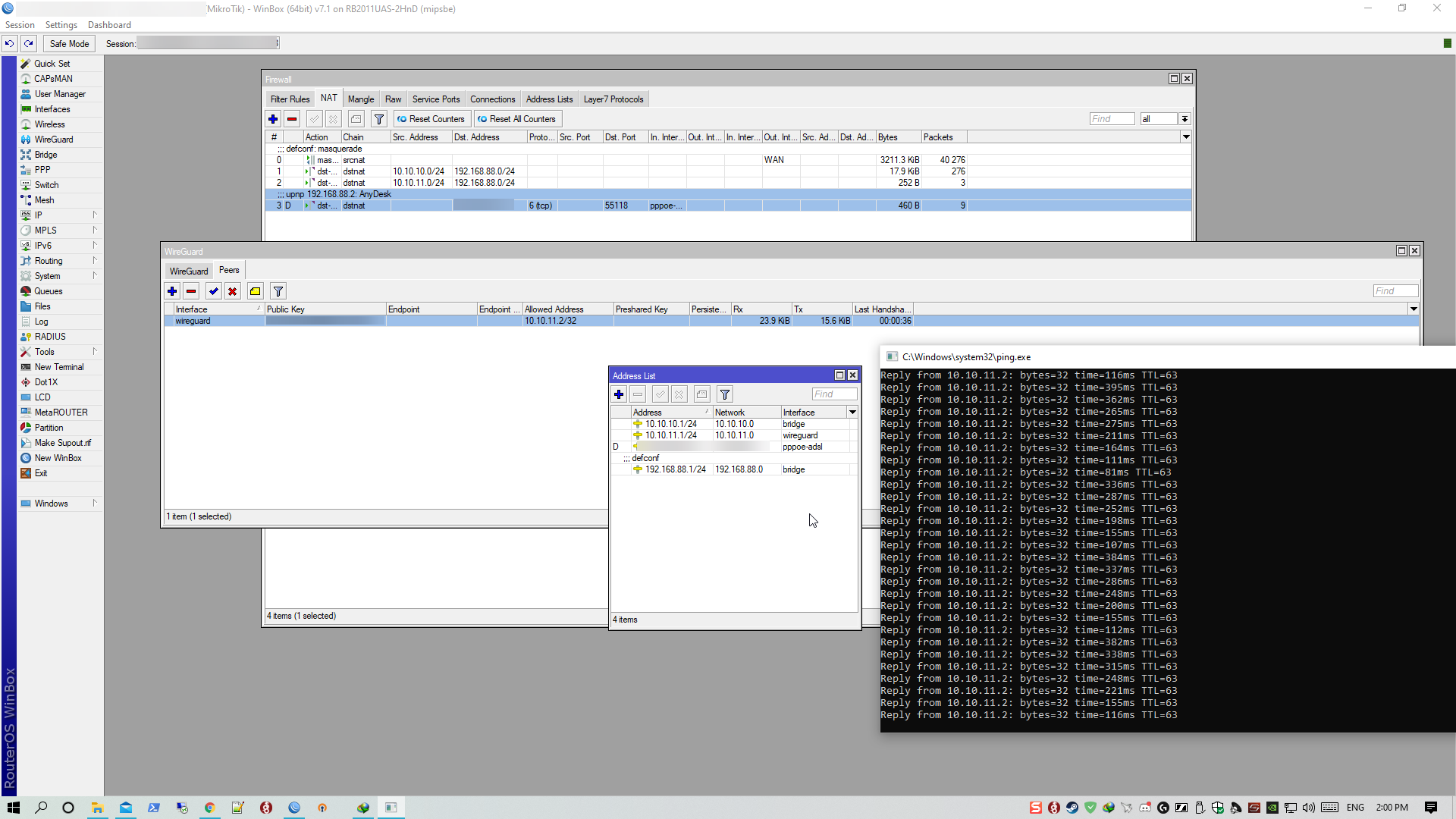Open the Session menu
Screen dimensions: 1456x819
click(x=20, y=25)
